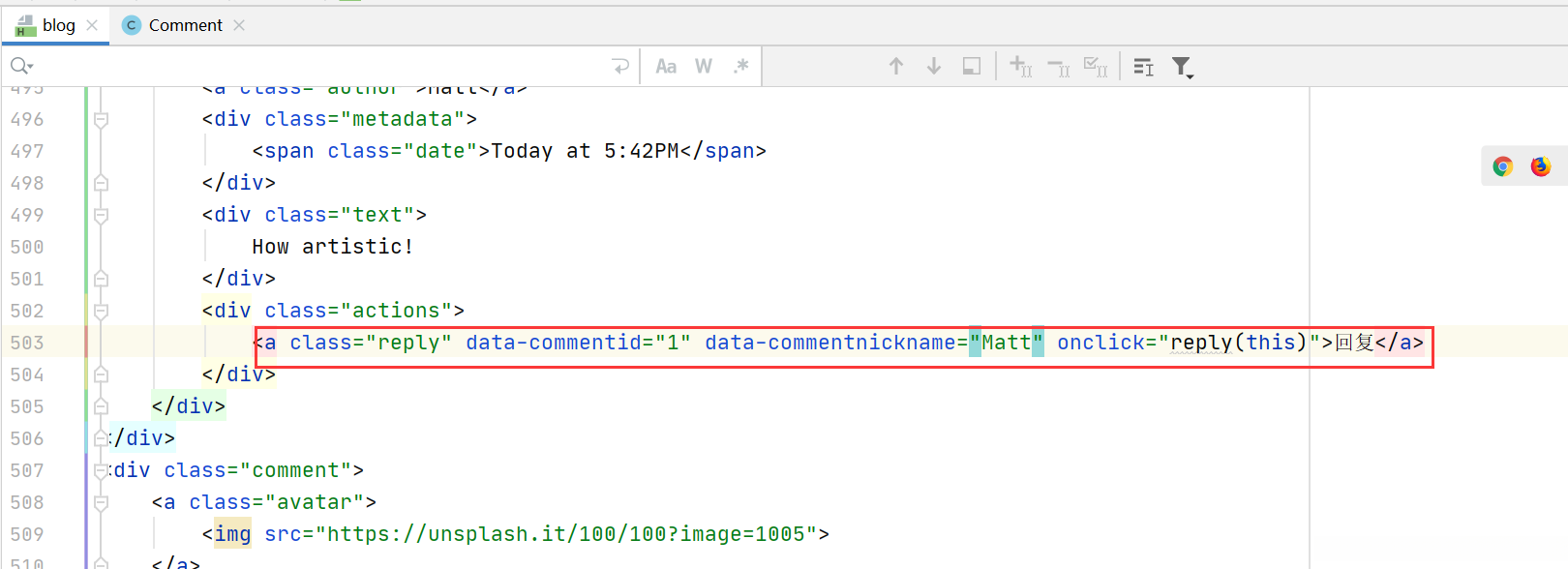Toggle whole Words search option
The height and width of the screenshot is (569, 1568).
pyautogui.click(x=704, y=66)
